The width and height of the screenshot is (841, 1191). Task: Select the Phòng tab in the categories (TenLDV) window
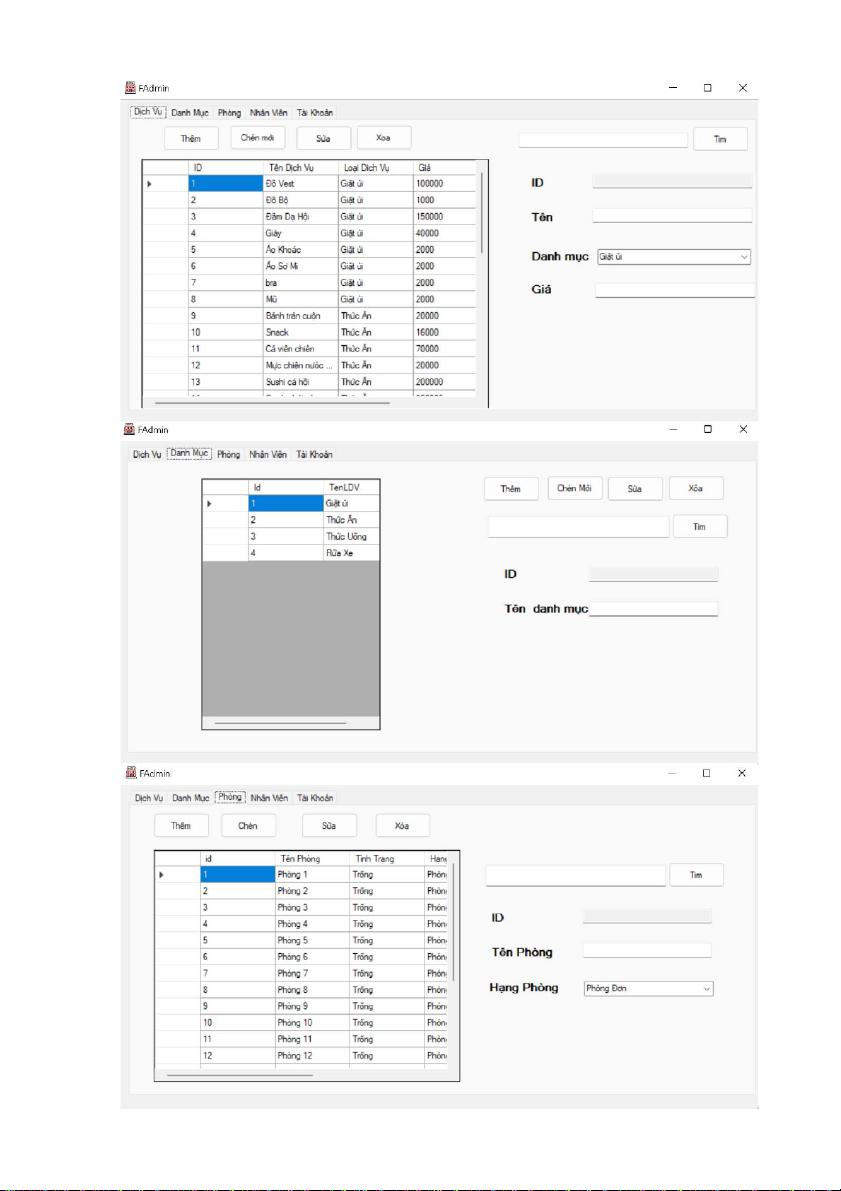click(x=229, y=454)
